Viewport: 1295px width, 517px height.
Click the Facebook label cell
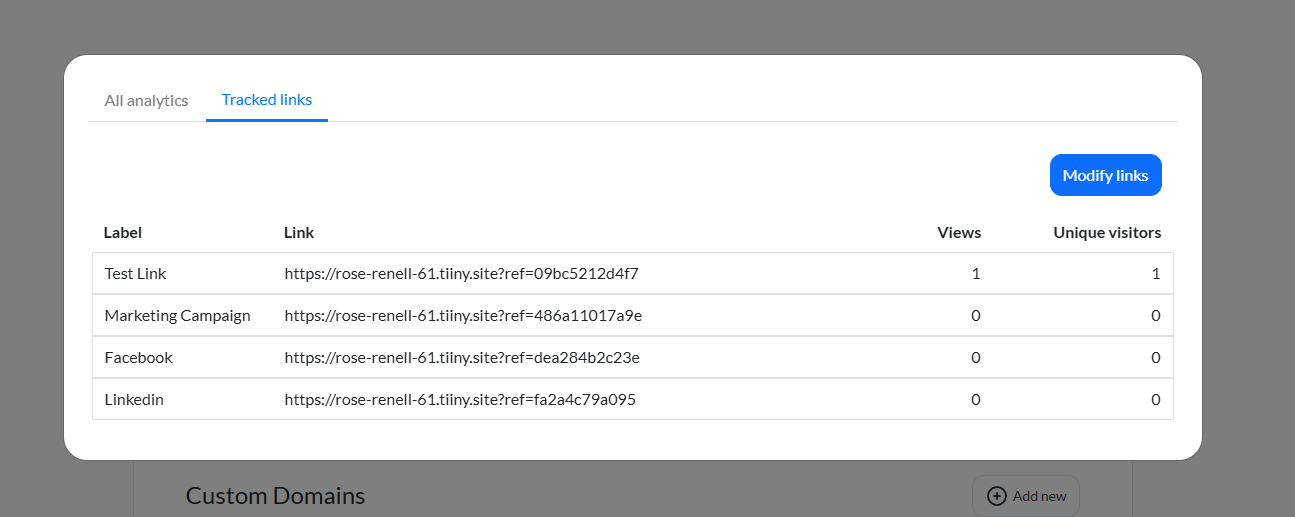[x=138, y=357]
